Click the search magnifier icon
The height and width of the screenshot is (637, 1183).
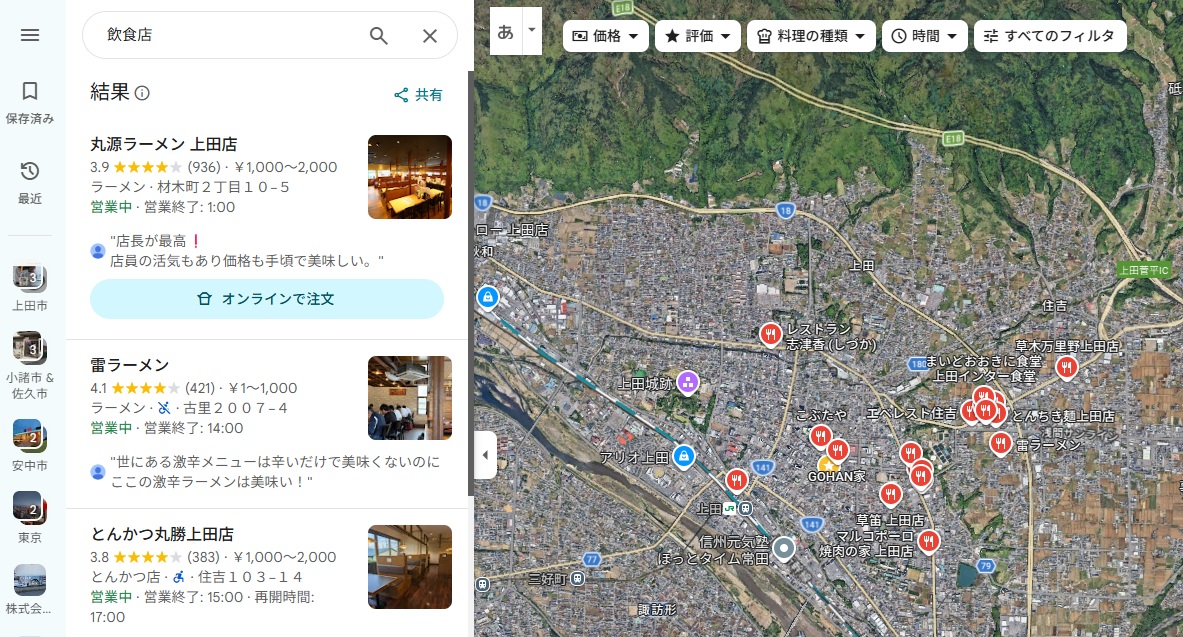pyautogui.click(x=379, y=35)
